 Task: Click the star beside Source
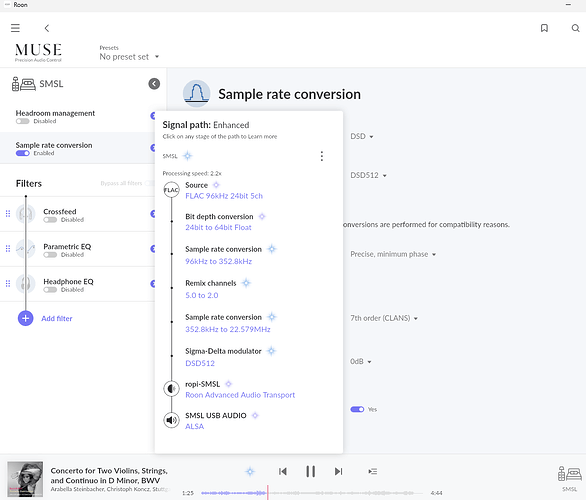[x=216, y=185]
